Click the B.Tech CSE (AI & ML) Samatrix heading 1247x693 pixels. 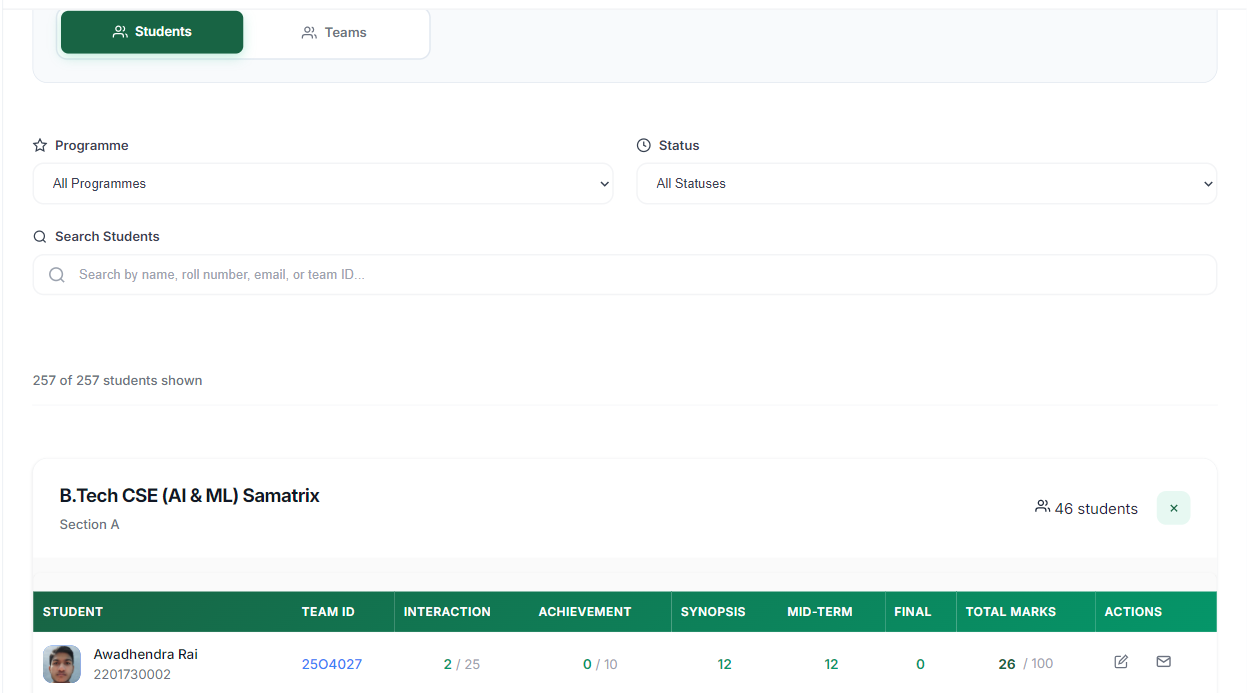click(x=190, y=496)
